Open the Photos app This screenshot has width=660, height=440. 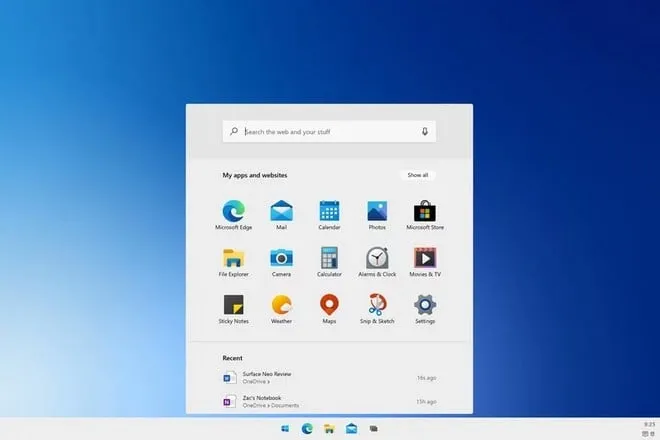(x=377, y=211)
